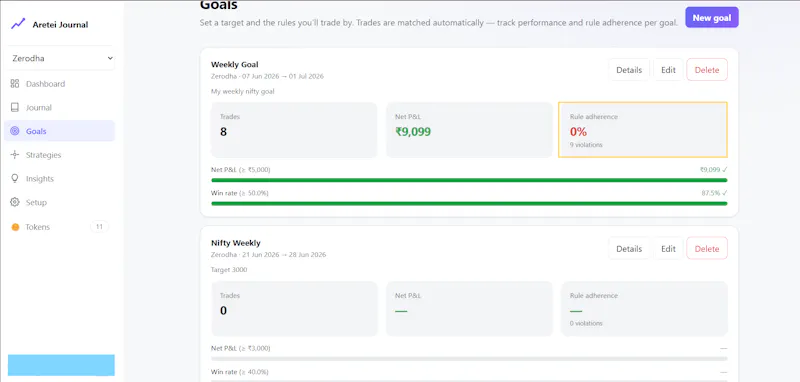The image size is (800, 382).
Task: Expand the account selector chevron arrow
Action: pyautogui.click(x=110, y=59)
